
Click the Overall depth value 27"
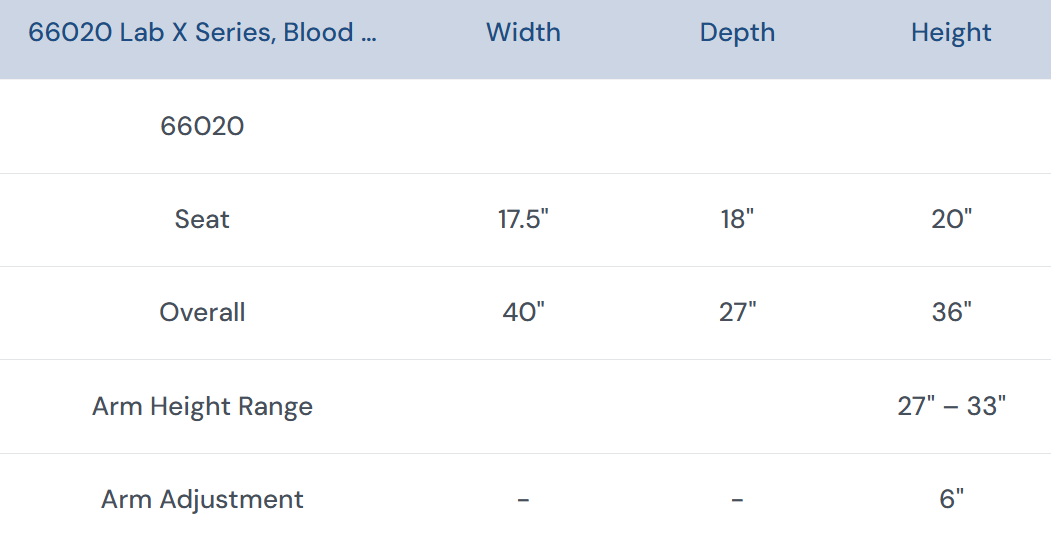737,312
